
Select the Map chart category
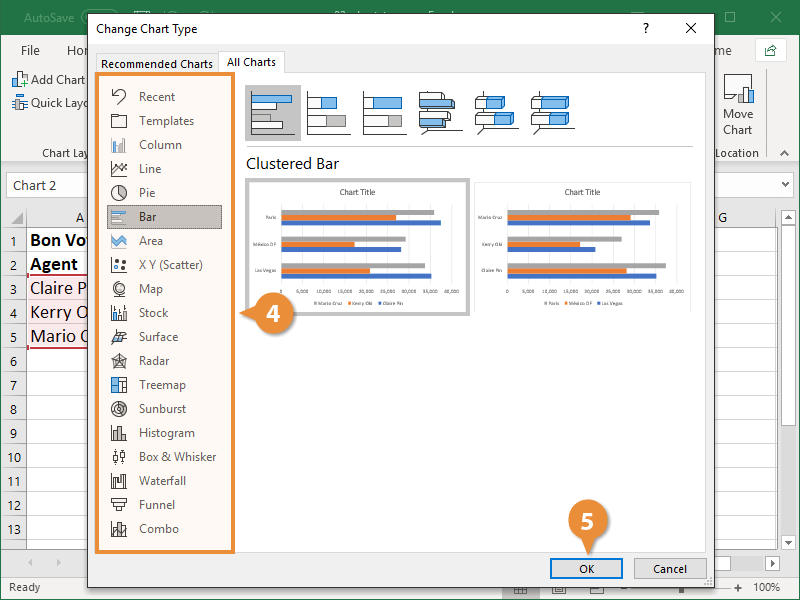click(x=164, y=289)
